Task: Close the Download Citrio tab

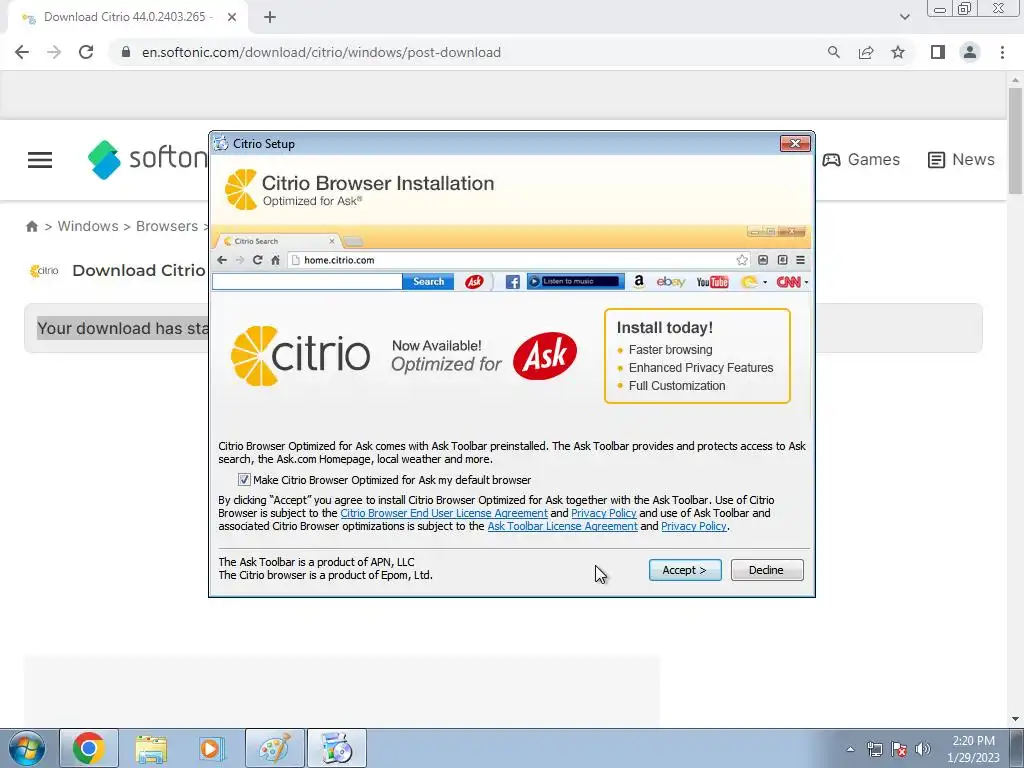Action: (232, 18)
